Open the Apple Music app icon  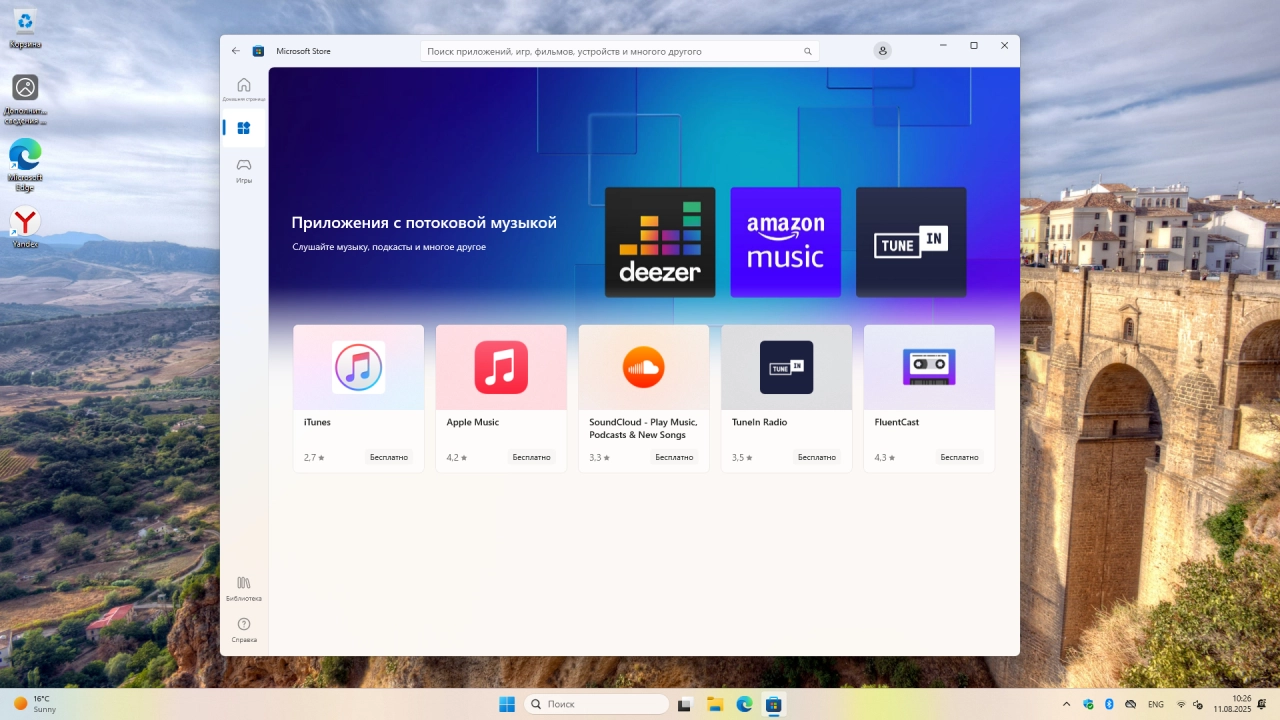pyautogui.click(x=501, y=367)
